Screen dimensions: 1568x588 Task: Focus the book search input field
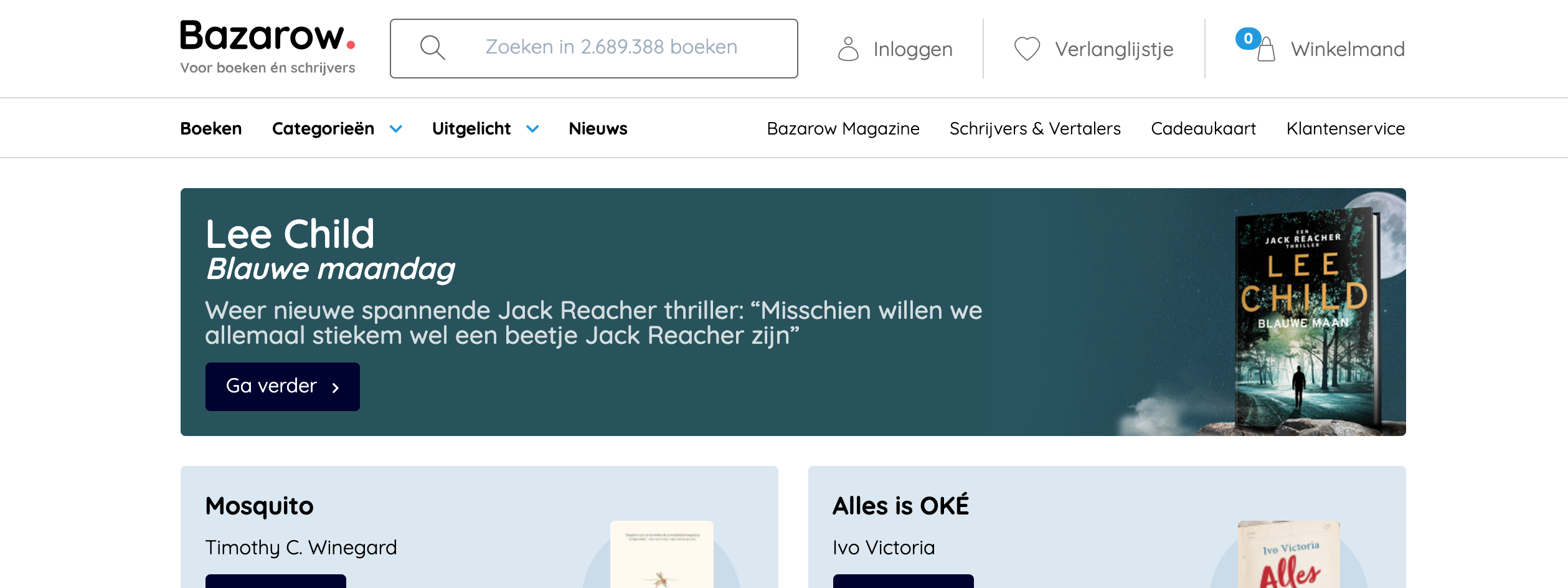[610, 47]
